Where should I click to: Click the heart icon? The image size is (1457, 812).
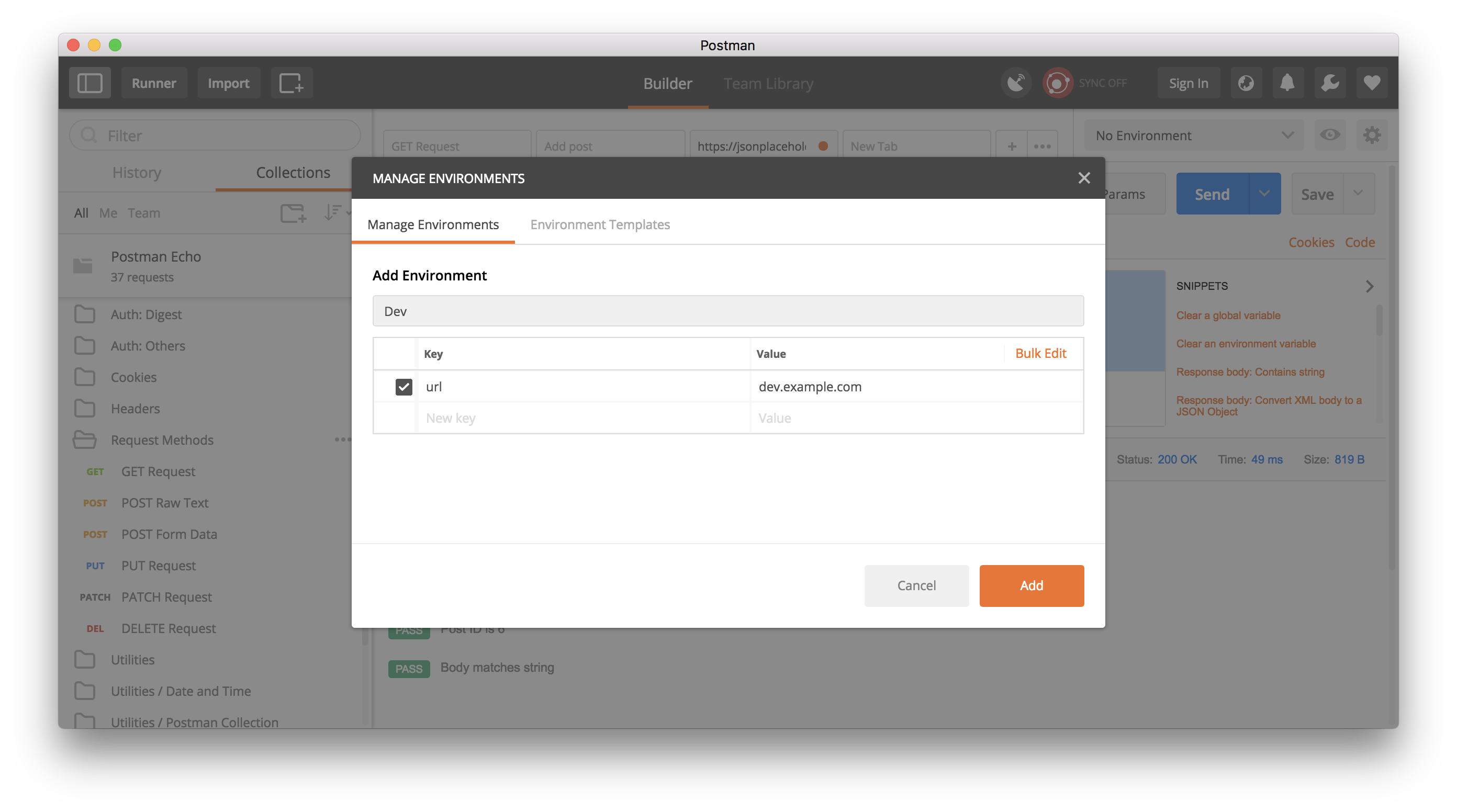coord(1372,83)
